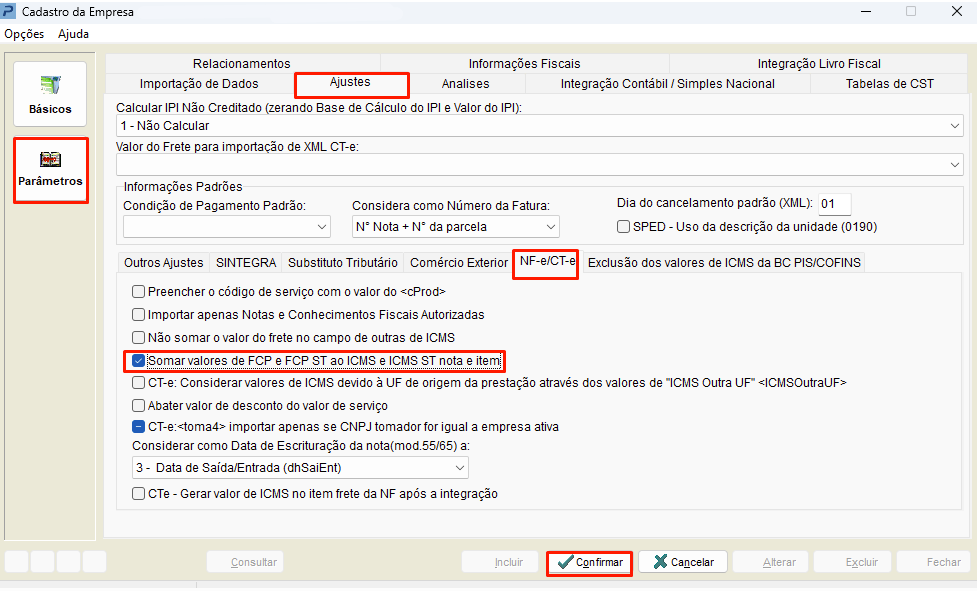The height and width of the screenshot is (591, 977).
Task: Open Exclusão dos valores de ICMS sub-tab
Action: pyautogui.click(x=724, y=263)
